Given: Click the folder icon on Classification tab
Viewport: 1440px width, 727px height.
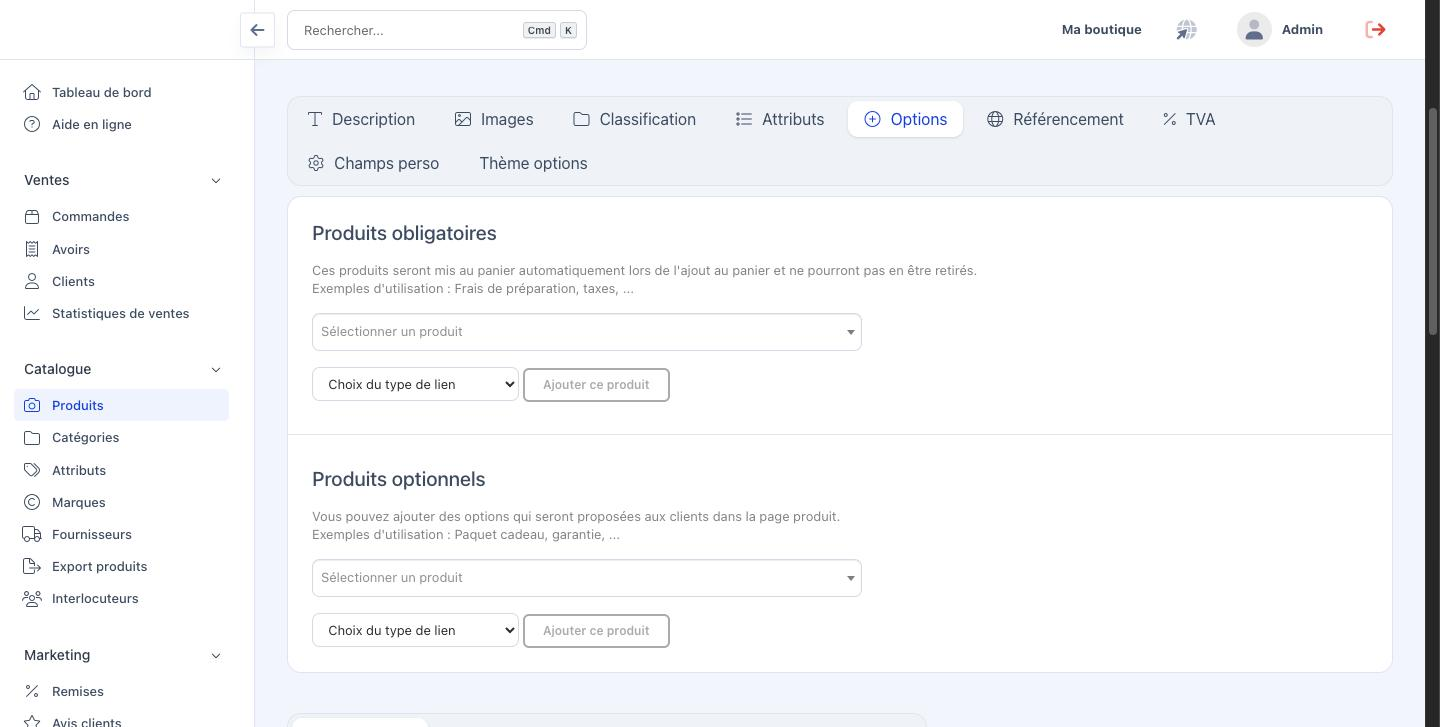Looking at the screenshot, I should coord(581,119).
